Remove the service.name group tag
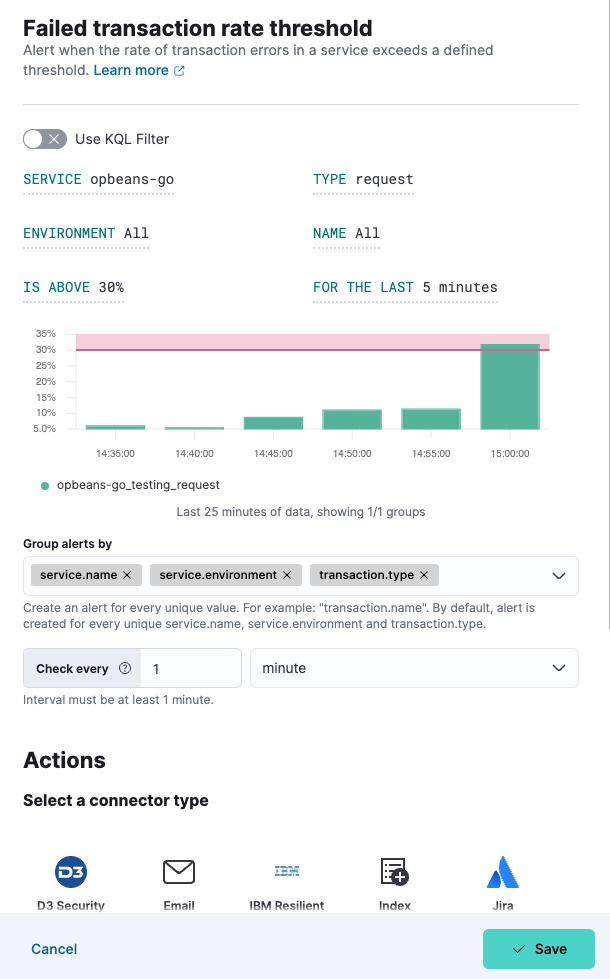This screenshot has width=610, height=979. (127, 575)
